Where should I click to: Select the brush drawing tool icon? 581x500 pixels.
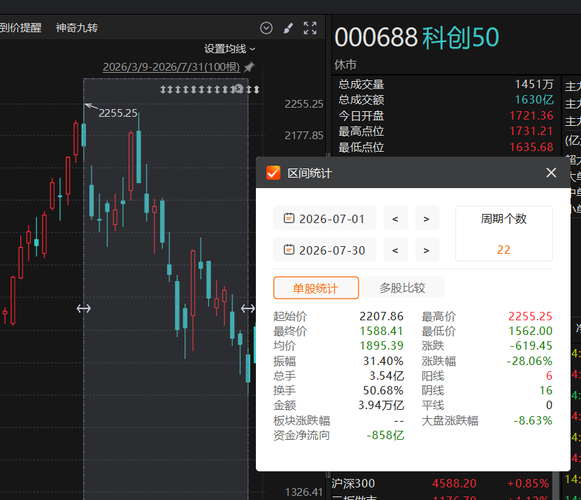click(288, 28)
